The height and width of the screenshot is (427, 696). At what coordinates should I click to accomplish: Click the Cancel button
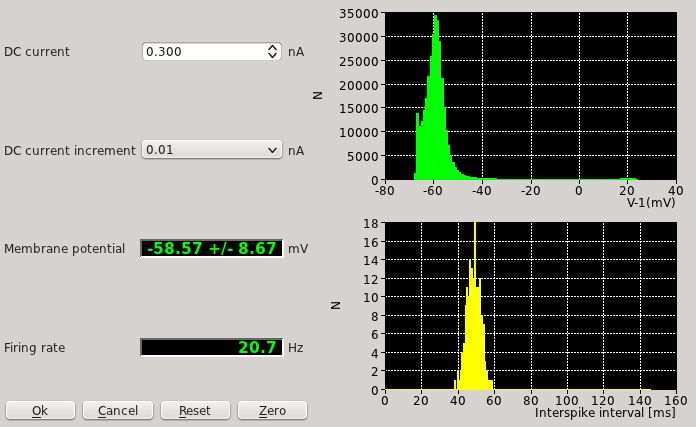pyautogui.click(x=118, y=411)
